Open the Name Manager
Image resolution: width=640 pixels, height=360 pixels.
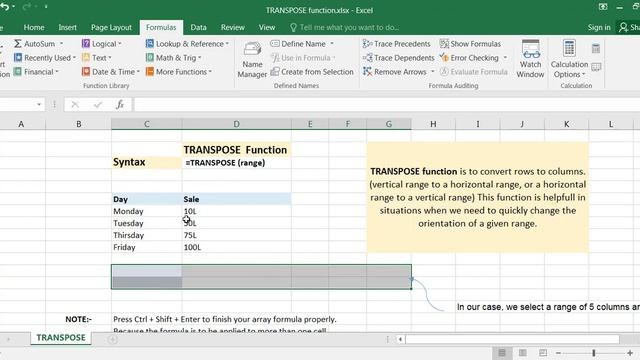[252, 59]
